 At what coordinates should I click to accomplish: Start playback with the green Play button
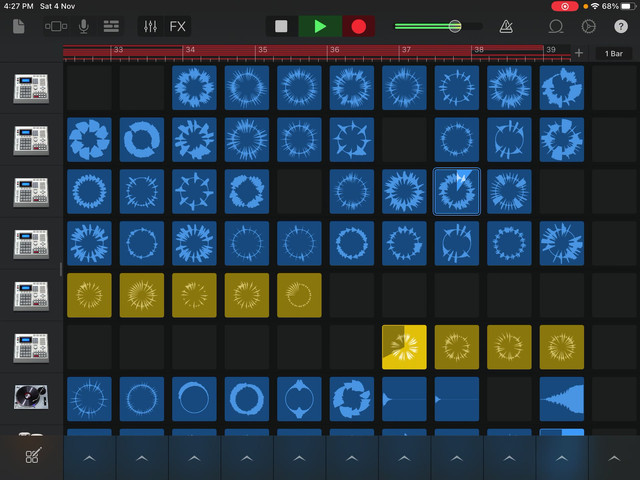pyautogui.click(x=320, y=27)
